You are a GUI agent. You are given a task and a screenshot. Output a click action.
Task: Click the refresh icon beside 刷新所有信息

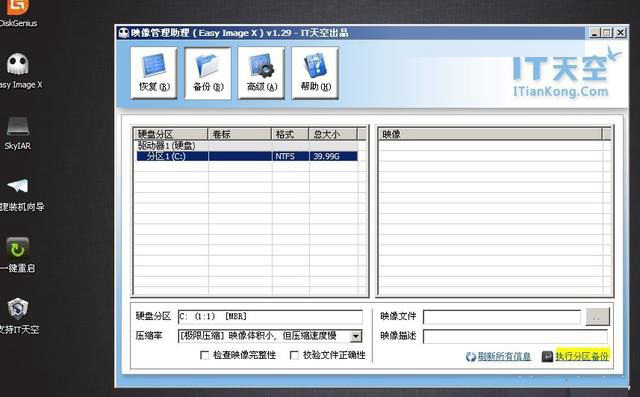tap(471, 357)
